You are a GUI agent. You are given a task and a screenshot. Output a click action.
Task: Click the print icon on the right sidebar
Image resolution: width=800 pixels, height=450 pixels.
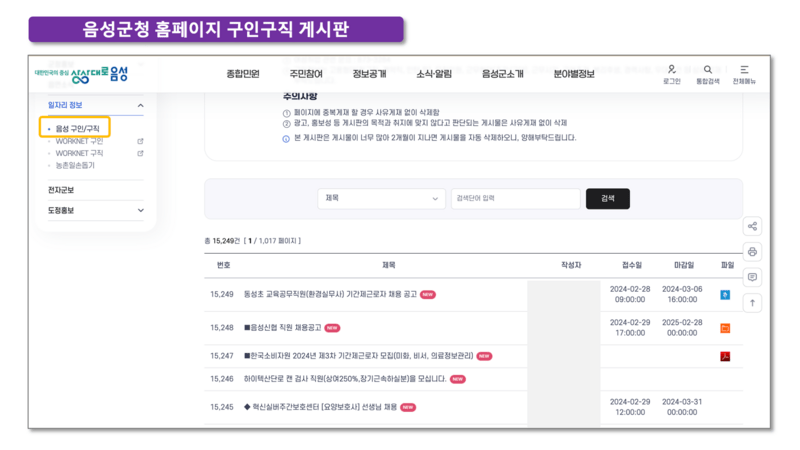752,252
